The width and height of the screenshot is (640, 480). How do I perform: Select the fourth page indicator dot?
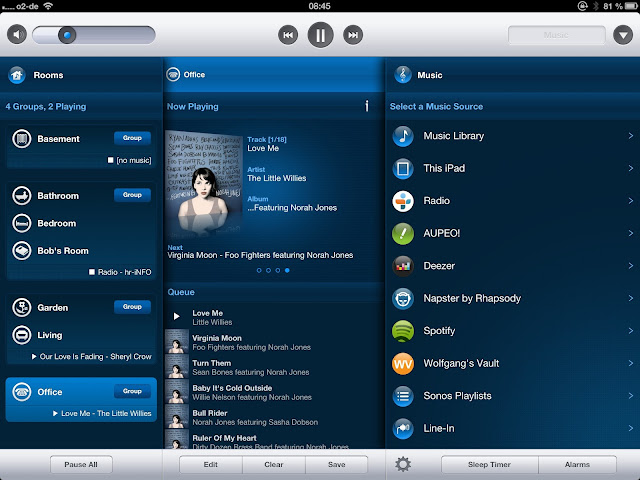click(x=287, y=270)
